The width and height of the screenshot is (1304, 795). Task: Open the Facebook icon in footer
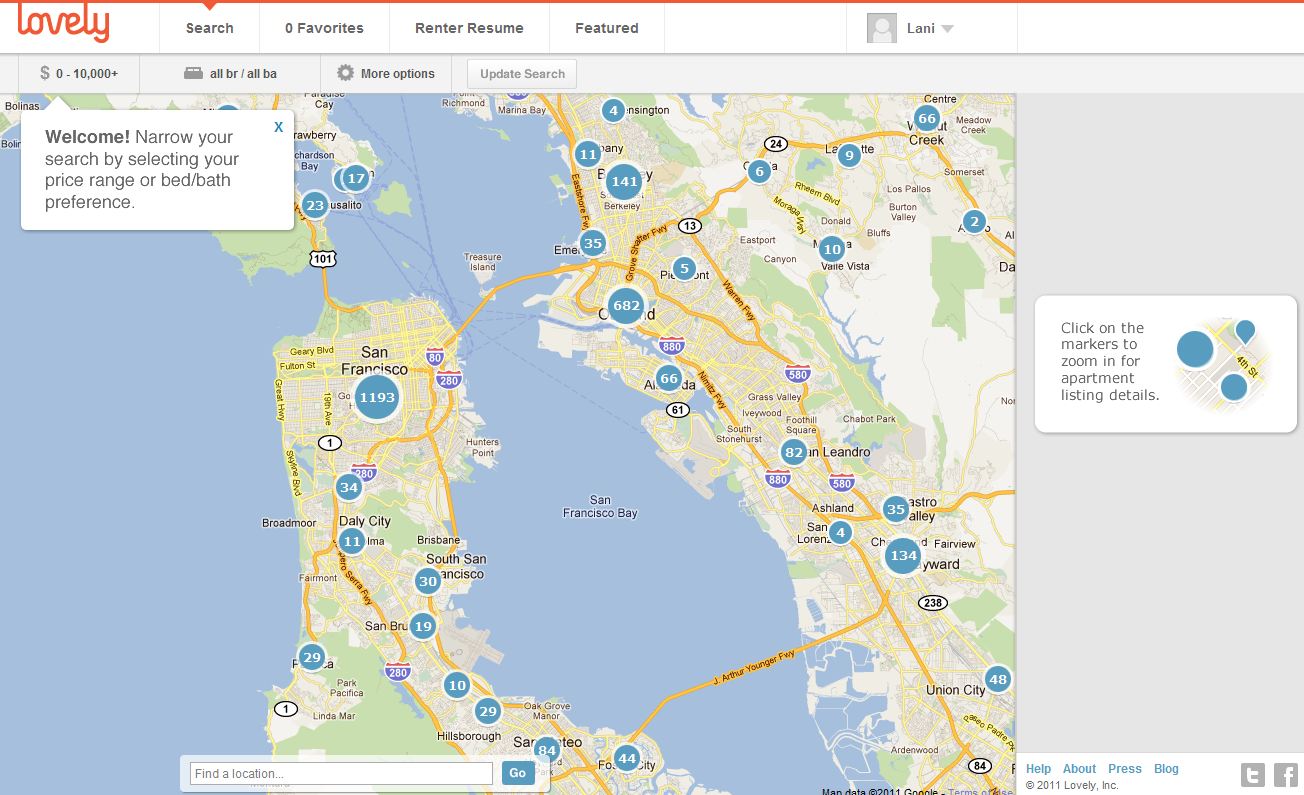[1285, 774]
